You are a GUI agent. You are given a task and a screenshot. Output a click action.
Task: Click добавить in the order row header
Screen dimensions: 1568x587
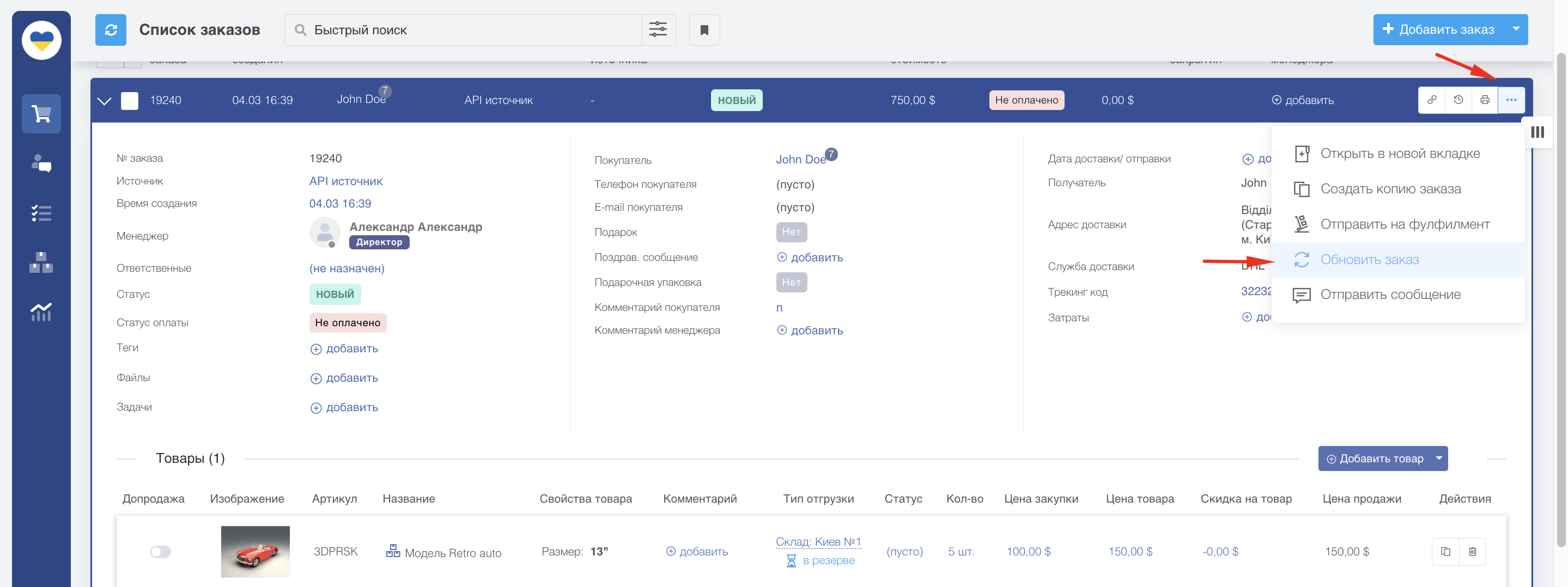1303,100
